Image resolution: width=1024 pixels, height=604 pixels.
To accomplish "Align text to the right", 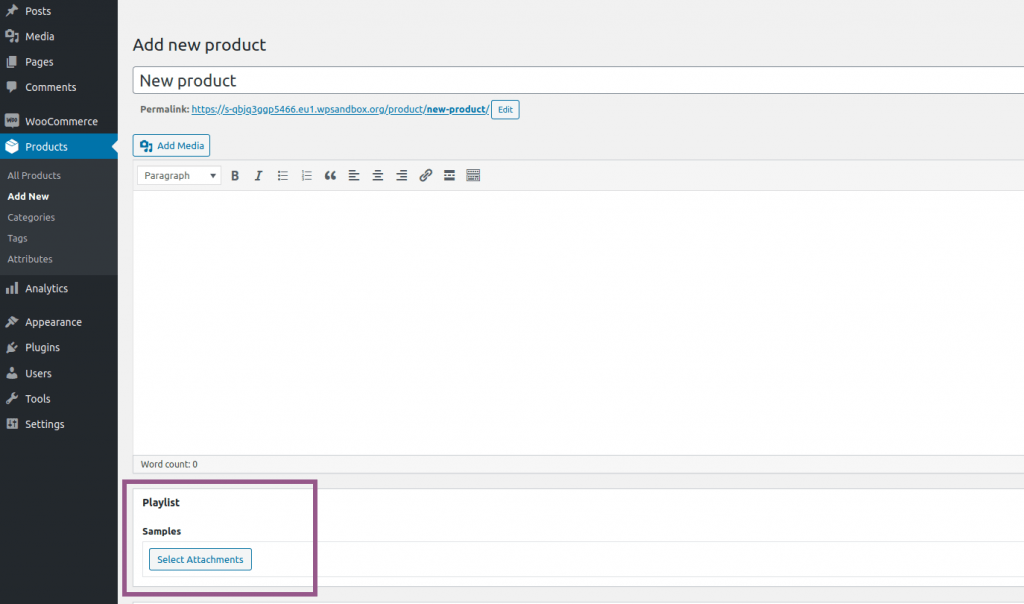I will coord(402,176).
